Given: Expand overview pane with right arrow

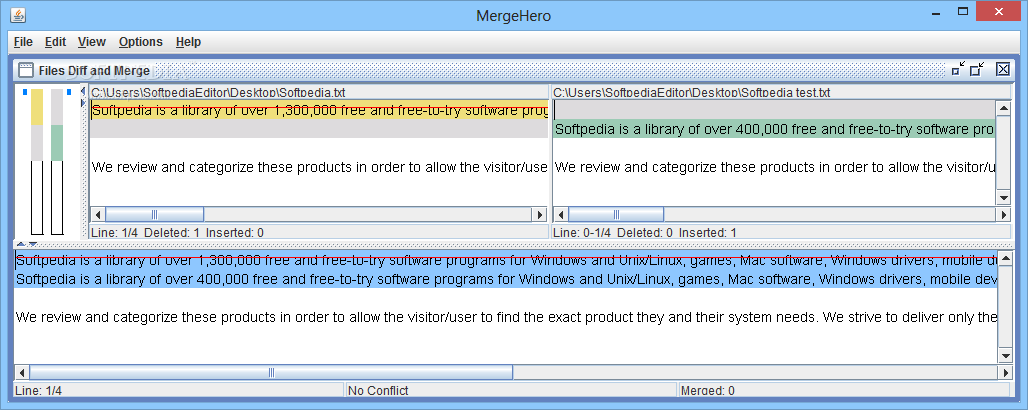Looking at the screenshot, I should click(83, 103).
